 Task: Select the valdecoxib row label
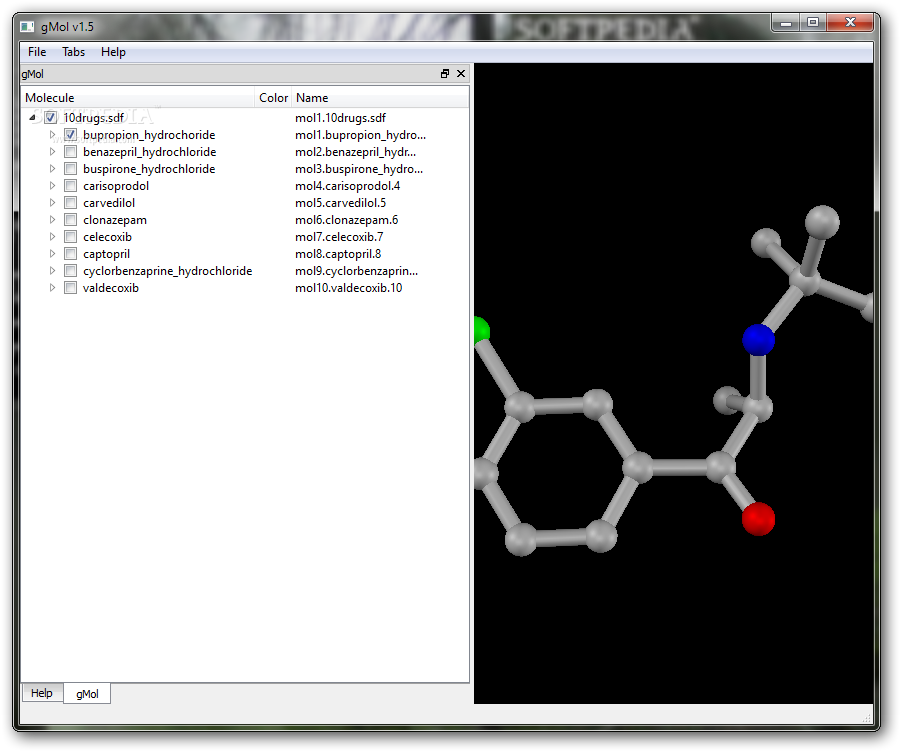click(111, 288)
